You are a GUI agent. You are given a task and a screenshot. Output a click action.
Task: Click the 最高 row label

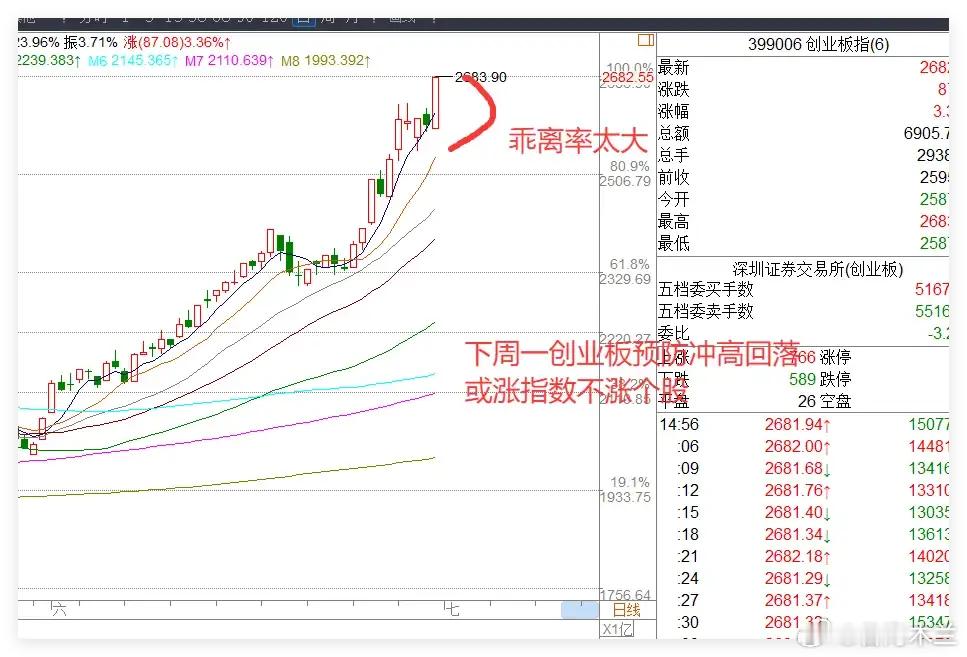click(x=673, y=221)
